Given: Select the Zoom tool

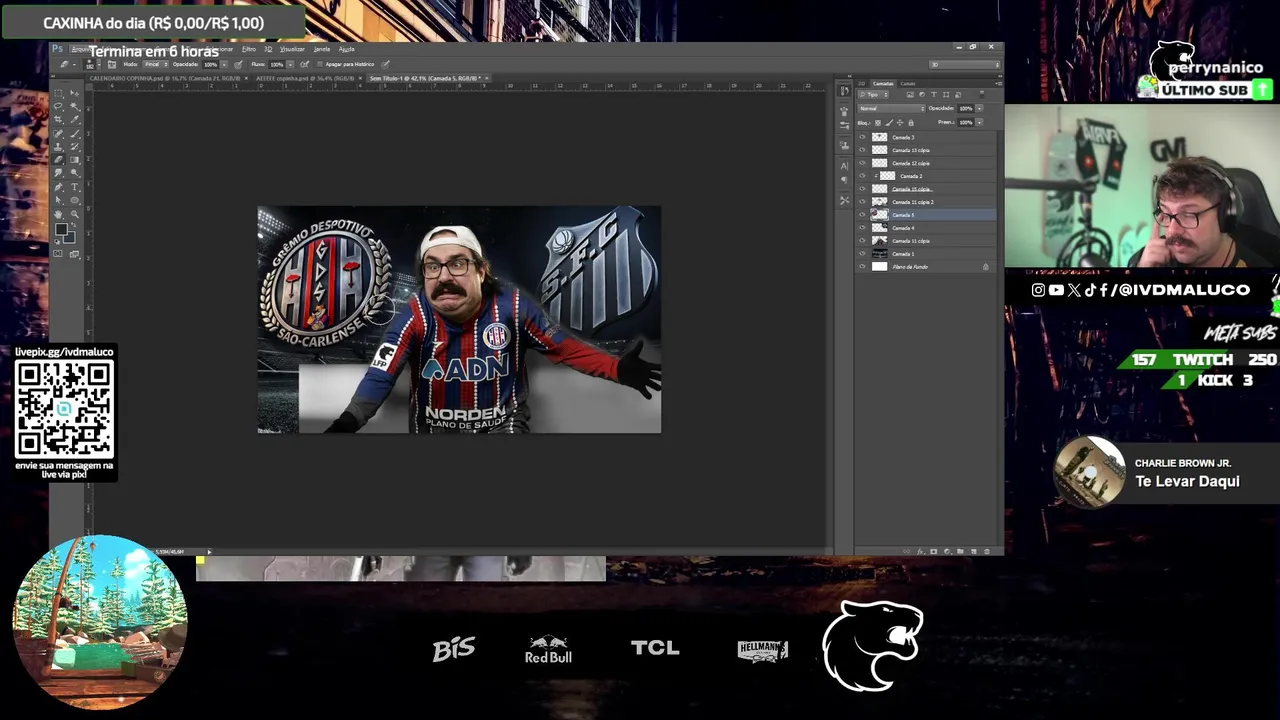Looking at the screenshot, I should pyautogui.click(x=74, y=214).
